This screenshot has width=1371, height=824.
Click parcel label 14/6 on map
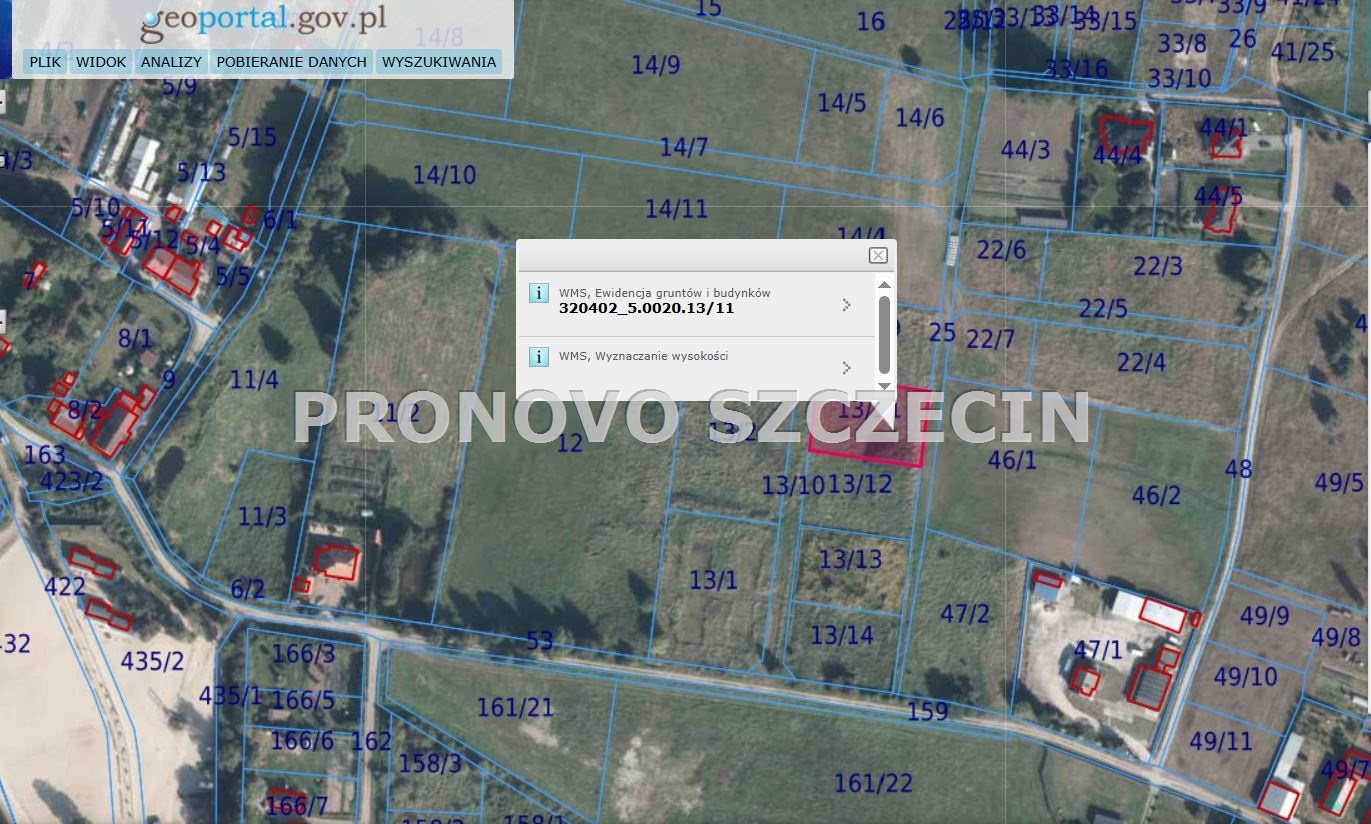(920, 118)
